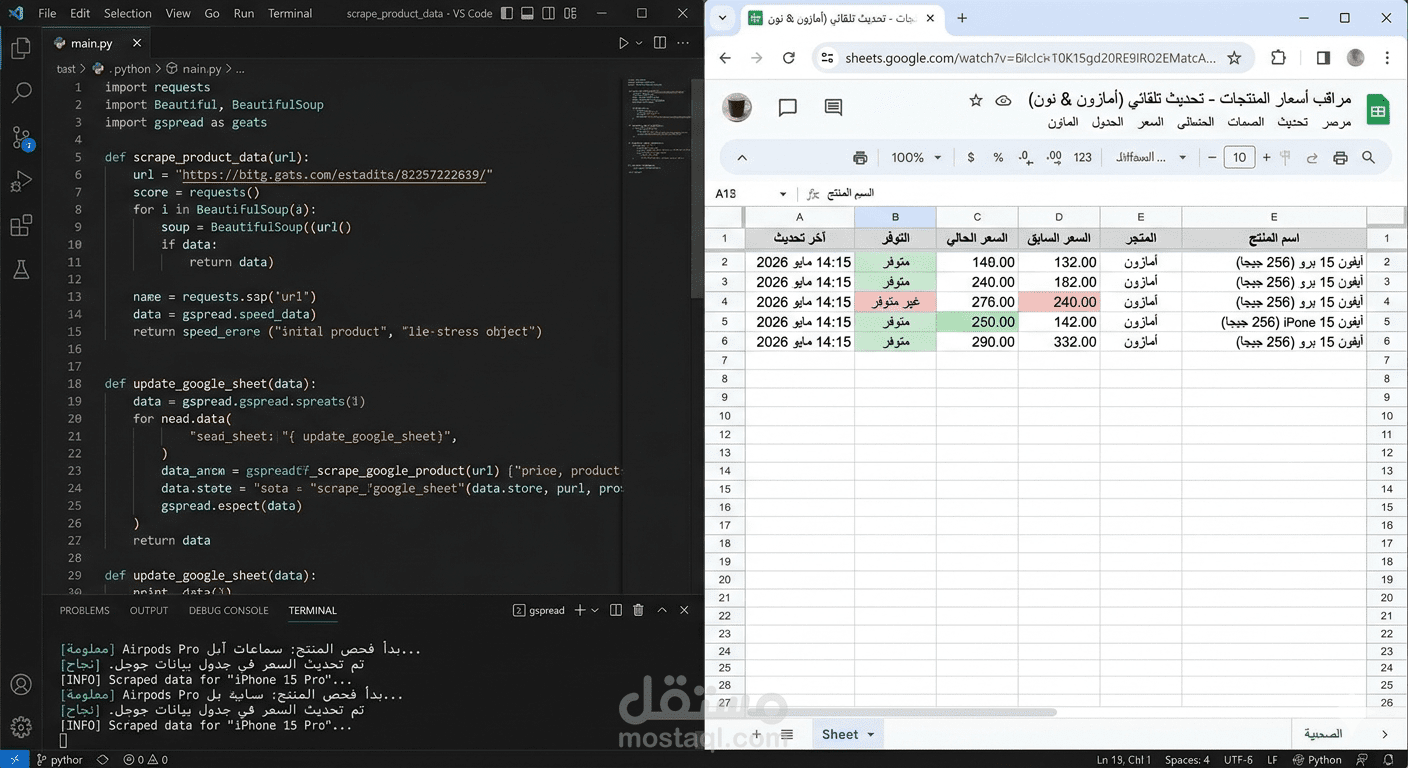Click the Python language mode in status bar
Viewport: 1408px width, 768px height.
click(1319, 759)
